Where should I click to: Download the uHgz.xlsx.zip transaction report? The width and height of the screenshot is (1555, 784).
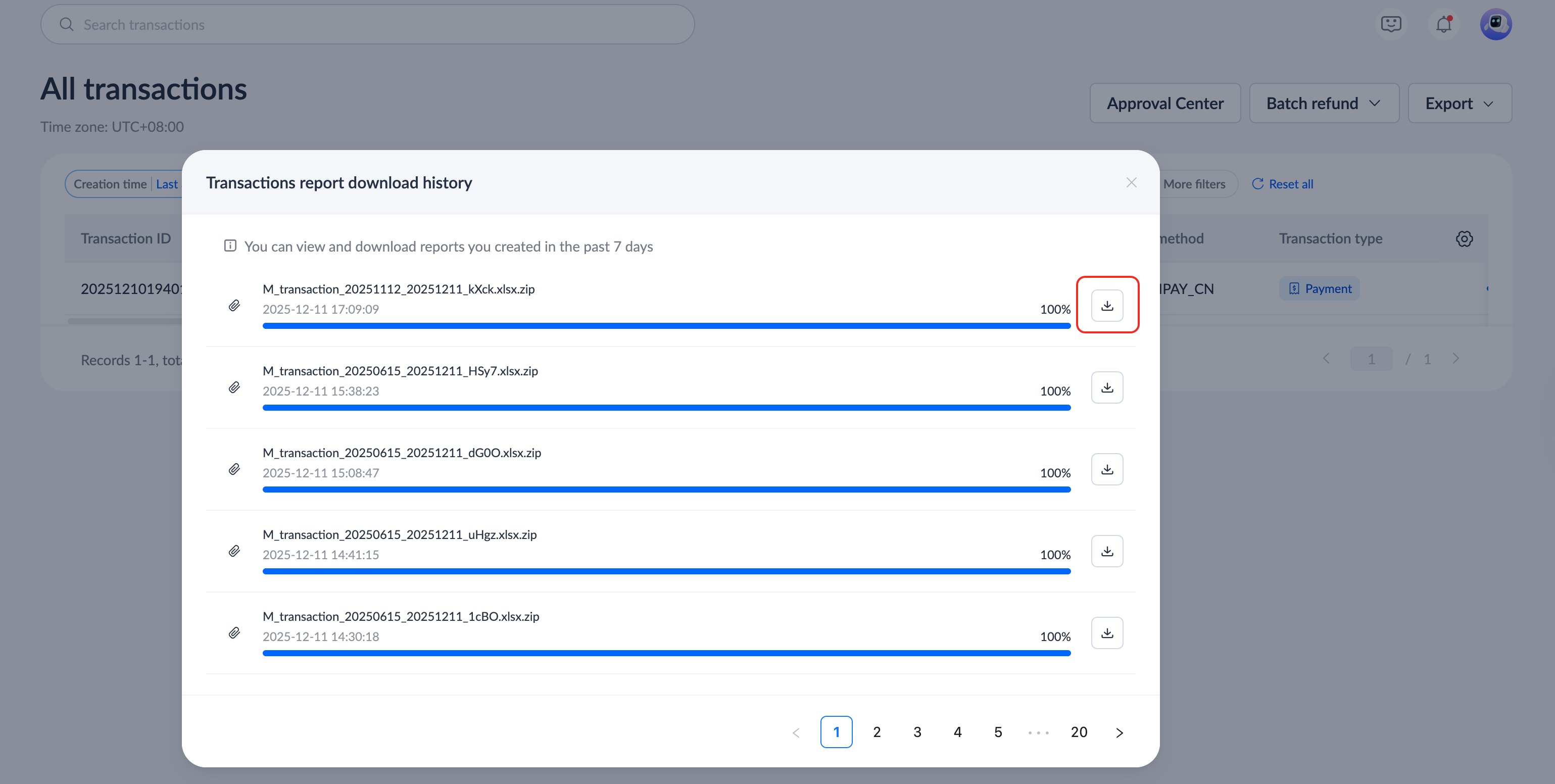click(1106, 551)
